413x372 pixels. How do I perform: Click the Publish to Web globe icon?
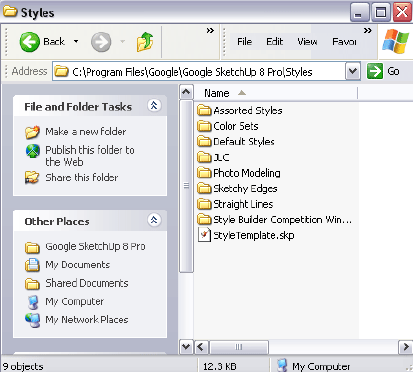pyautogui.click(x=33, y=151)
